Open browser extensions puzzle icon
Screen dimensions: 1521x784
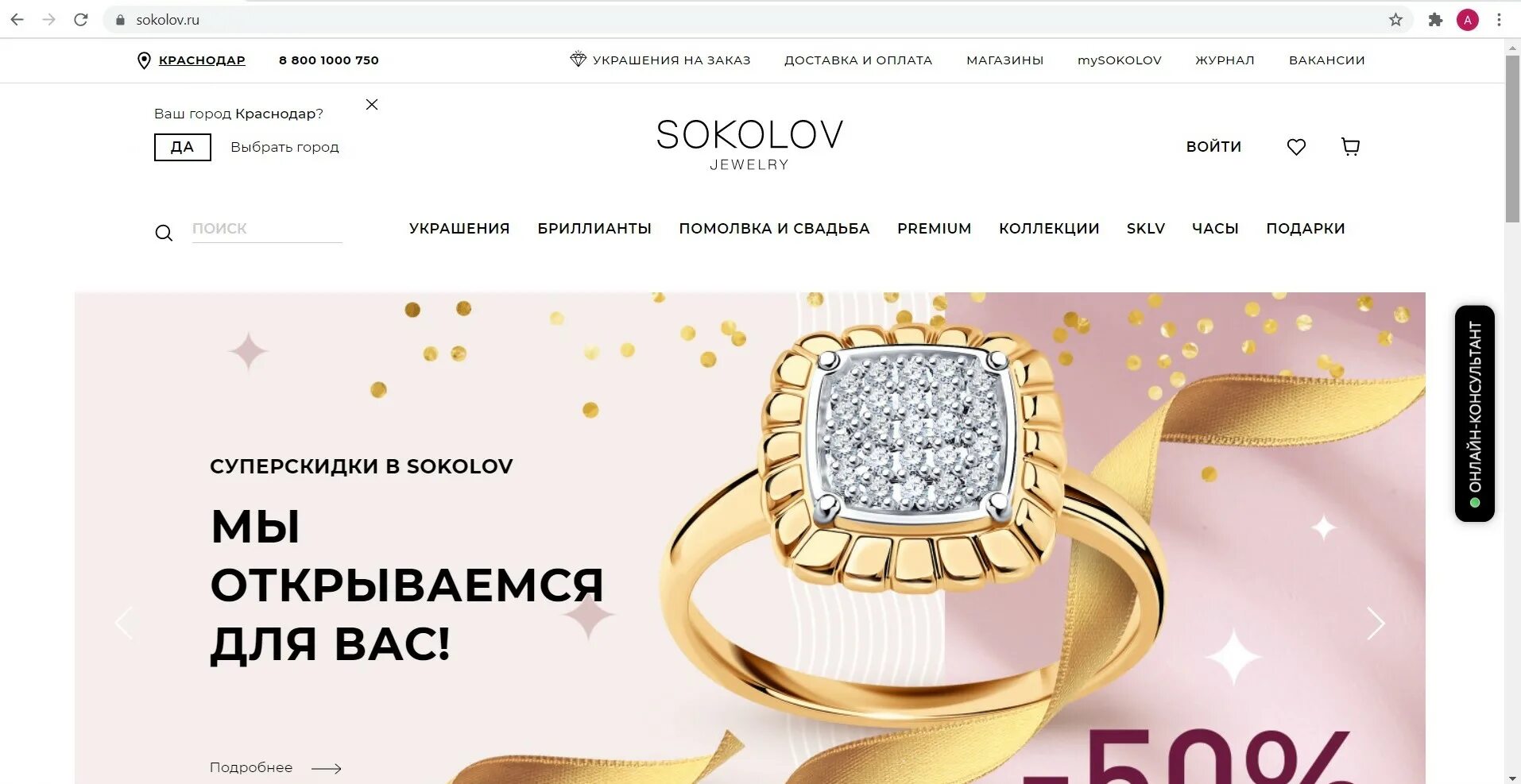tap(1435, 20)
